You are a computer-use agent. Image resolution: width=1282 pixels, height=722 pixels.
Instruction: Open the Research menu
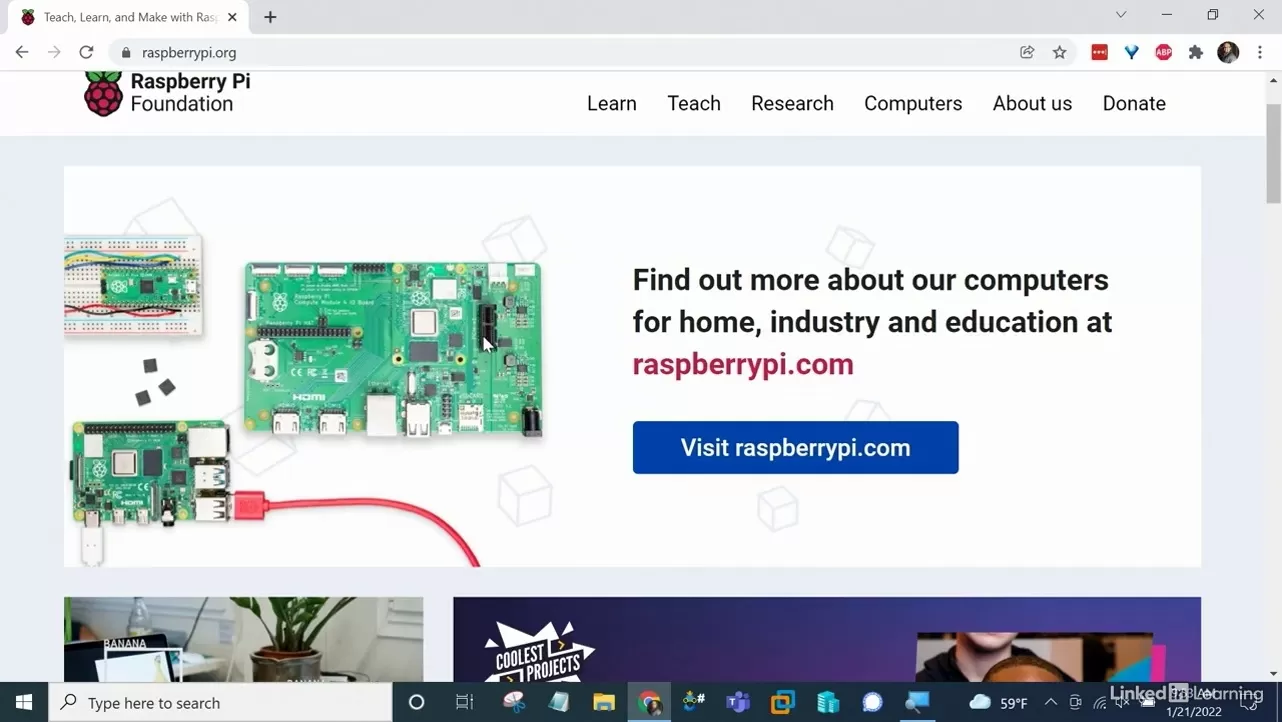[x=792, y=103]
